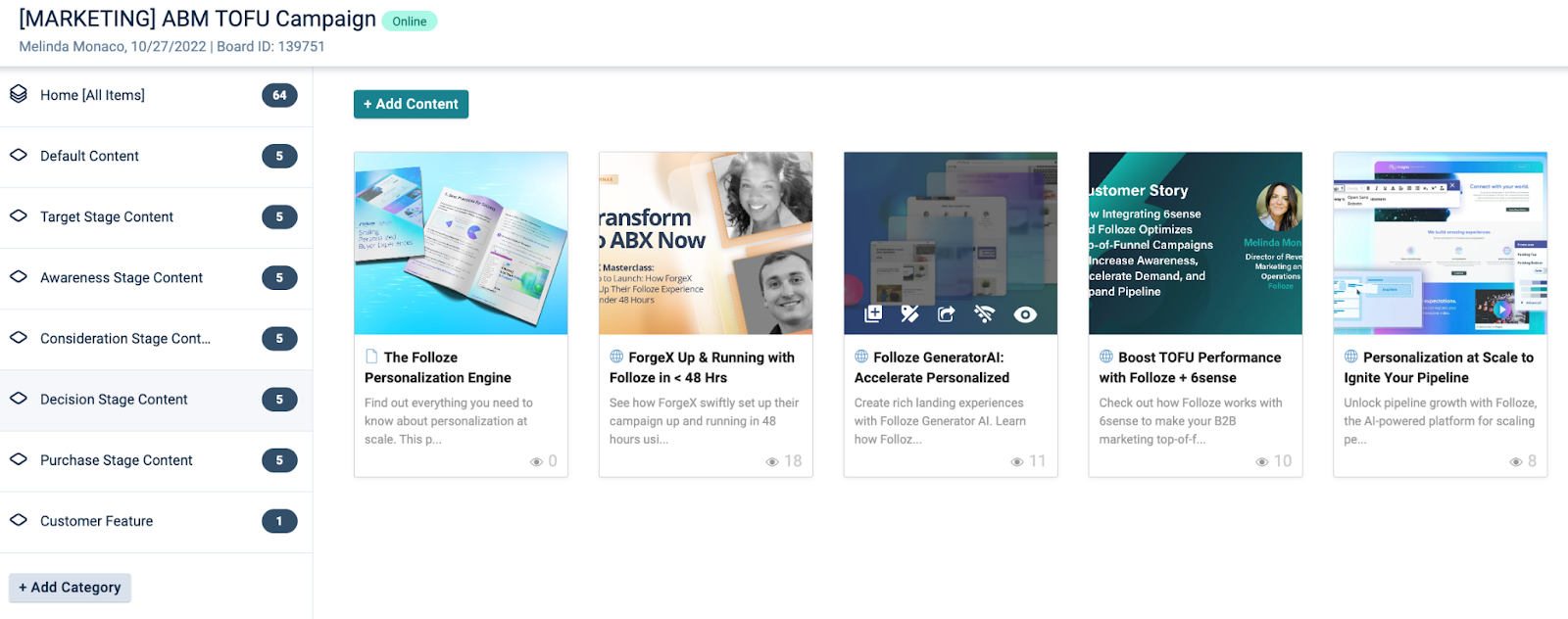Click the globe icon beside ForgeX Up & Running
The width and height of the screenshot is (1568, 619).
pos(616,357)
